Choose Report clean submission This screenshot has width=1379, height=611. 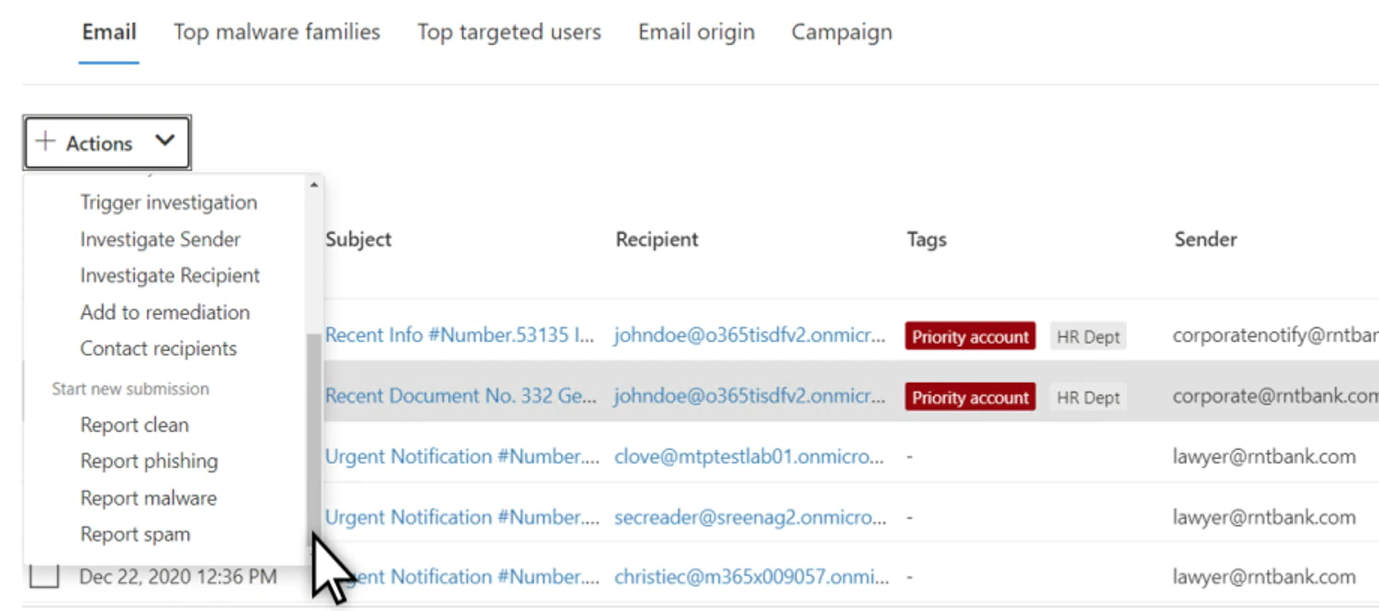point(134,425)
